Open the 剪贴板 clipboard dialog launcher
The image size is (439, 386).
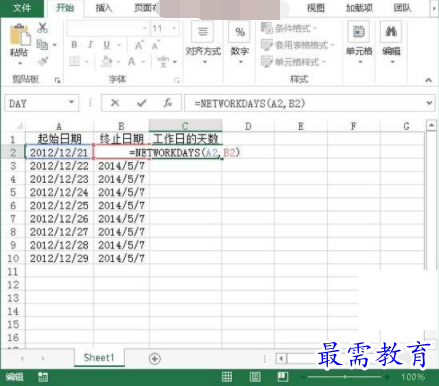tap(57, 80)
